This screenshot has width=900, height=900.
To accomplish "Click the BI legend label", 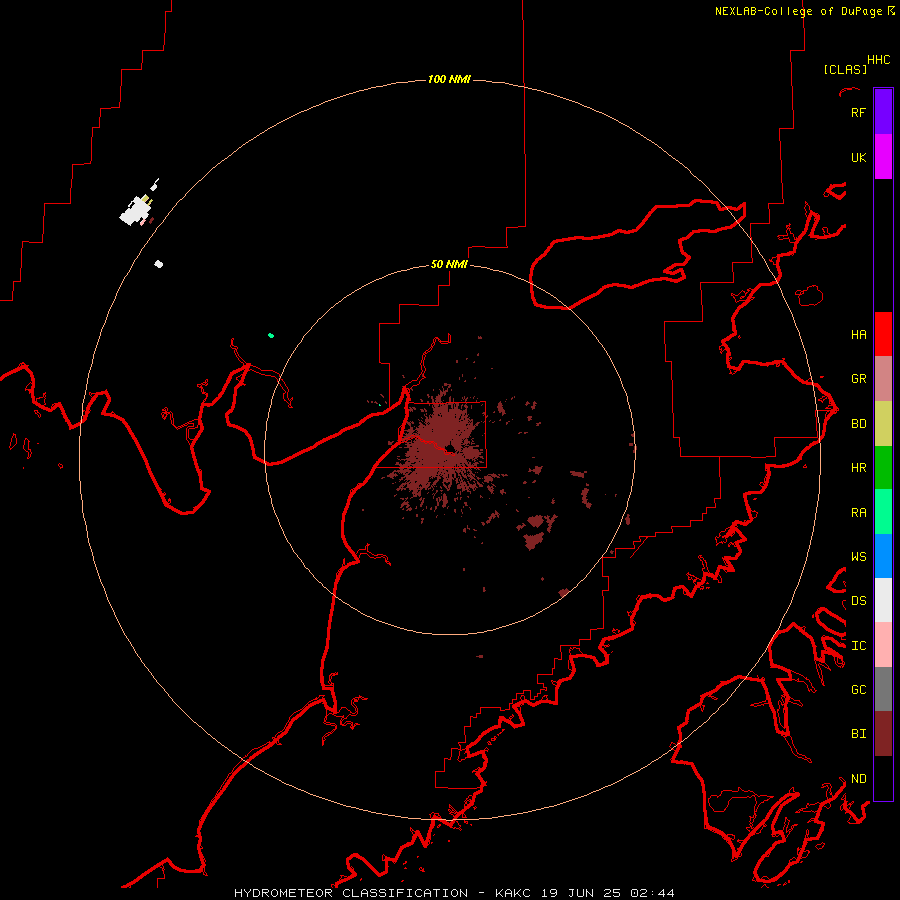I will (858, 734).
